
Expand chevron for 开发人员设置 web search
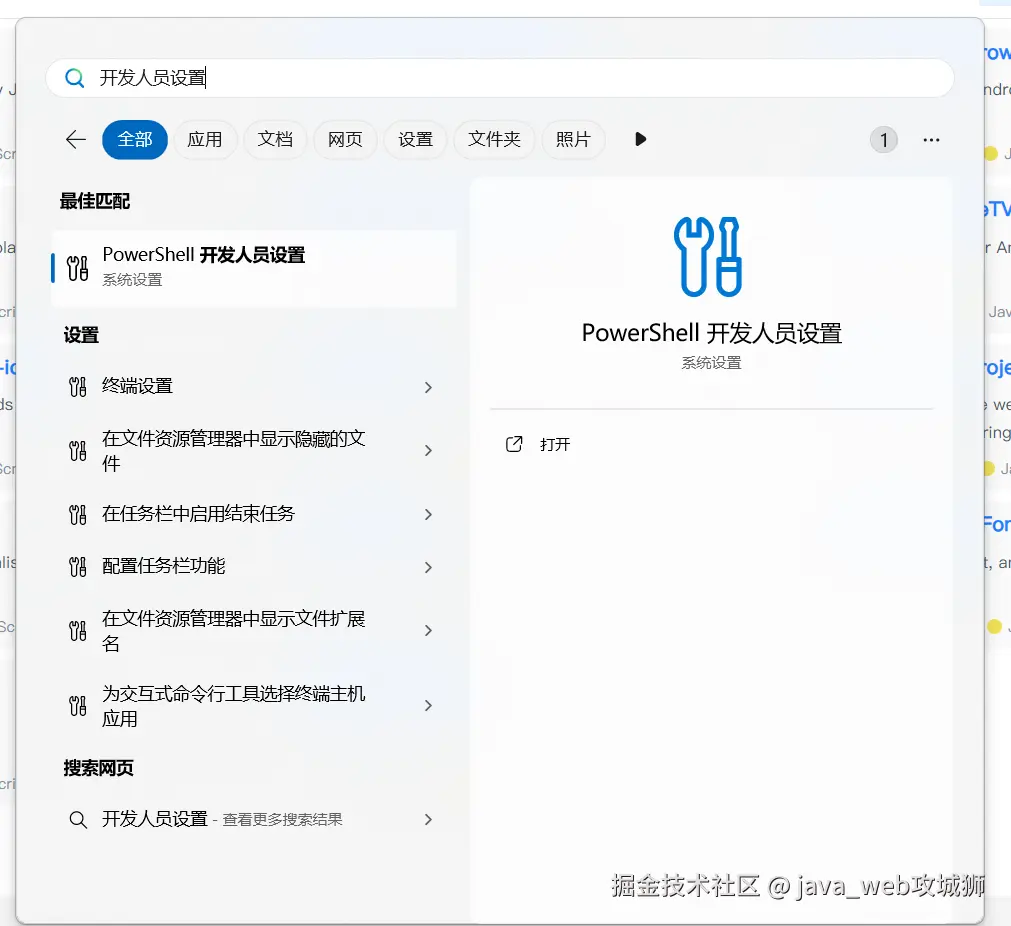pos(428,820)
